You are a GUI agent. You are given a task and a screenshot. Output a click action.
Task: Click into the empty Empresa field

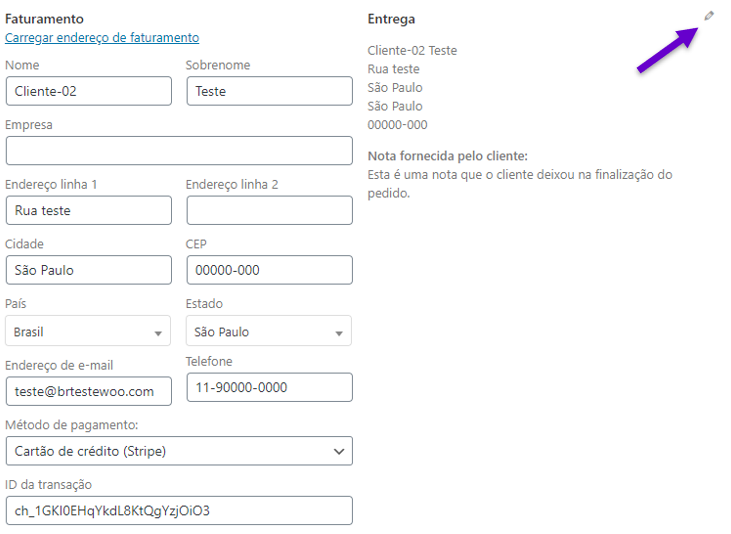[x=179, y=151]
